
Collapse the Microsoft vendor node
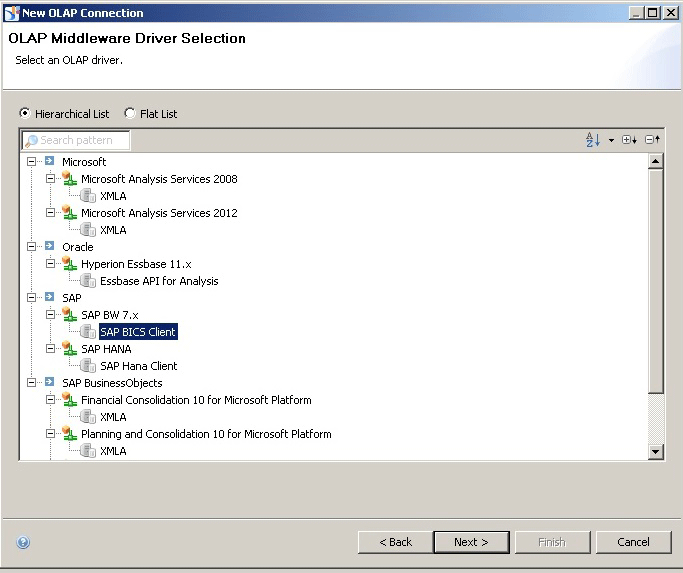(x=31, y=162)
